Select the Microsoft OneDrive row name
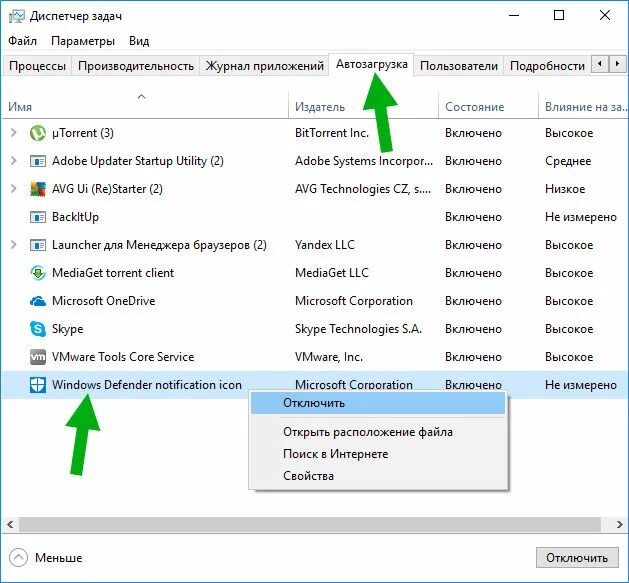629x583 pixels. 103,301
